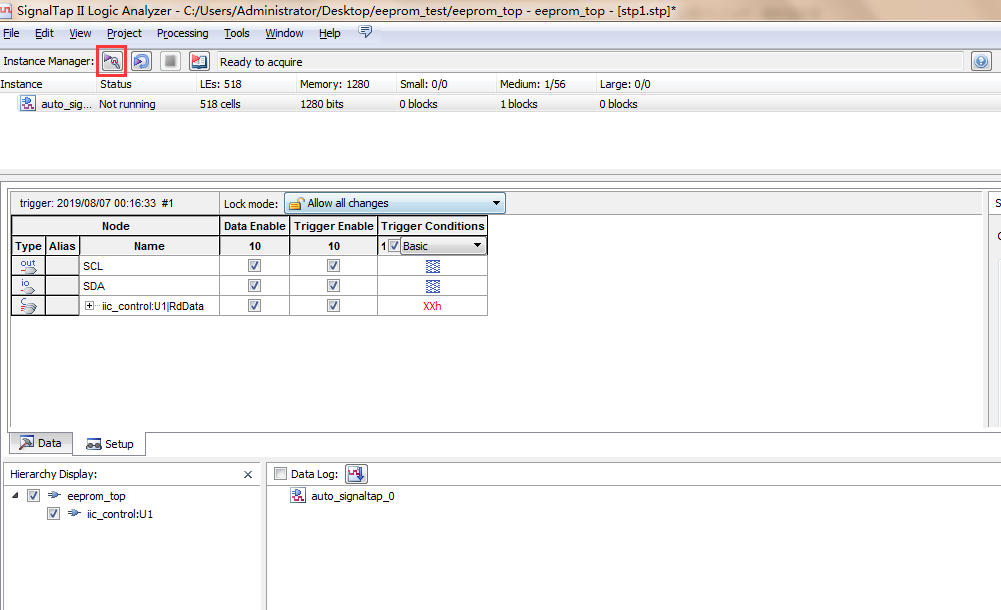Collapse the eeprom_top hierarchy node
Image resolution: width=1001 pixels, height=610 pixels.
click(x=15, y=495)
